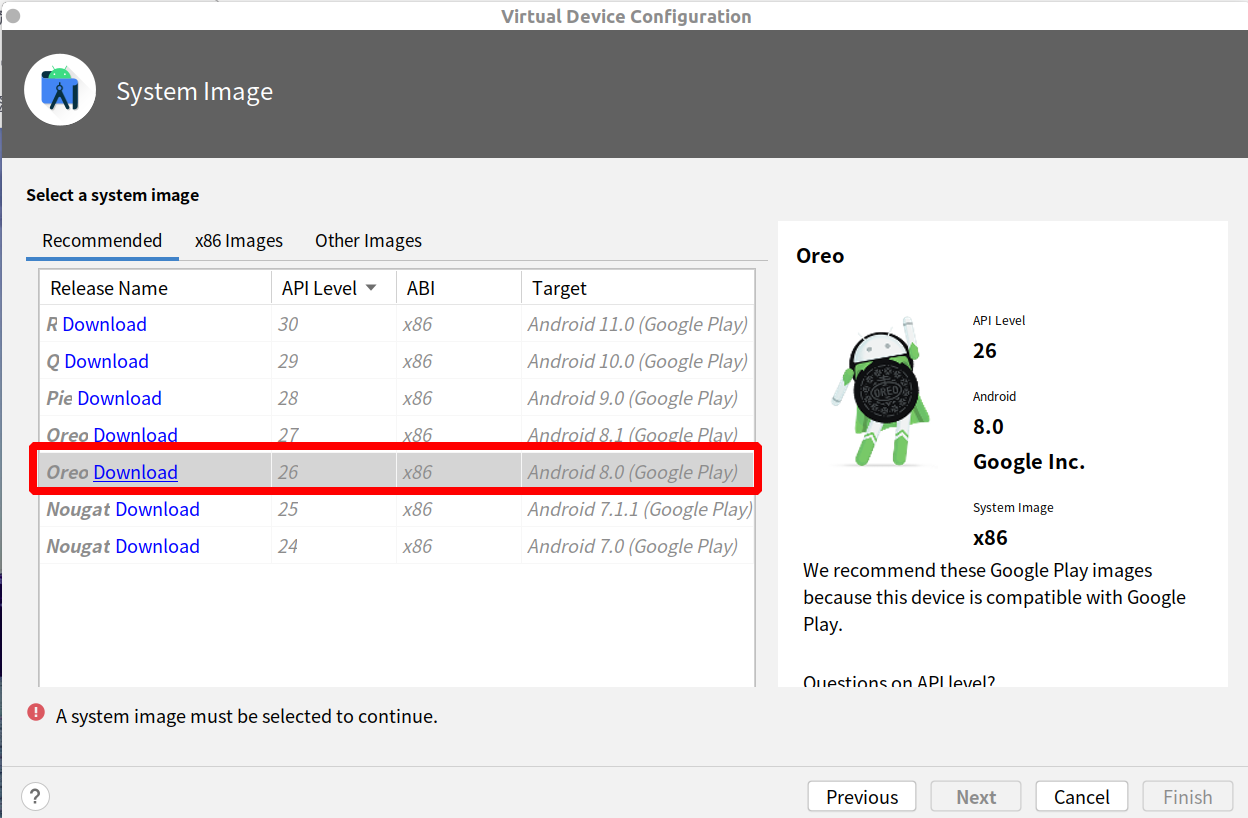Click the ABI column header
The image size is (1248, 818).
click(459, 288)
